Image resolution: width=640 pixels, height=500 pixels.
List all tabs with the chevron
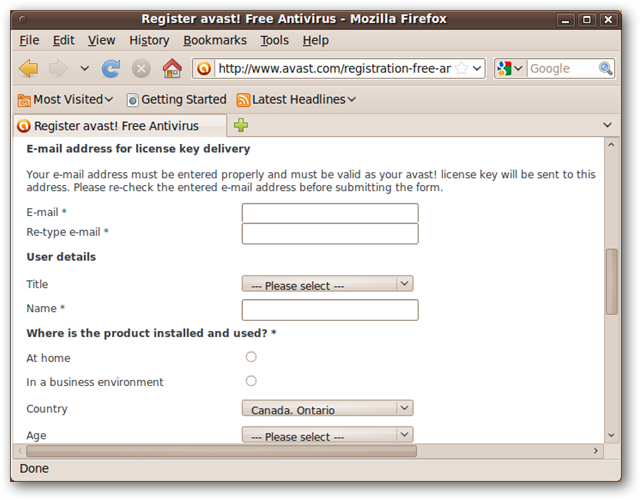(x=607, y=125)
